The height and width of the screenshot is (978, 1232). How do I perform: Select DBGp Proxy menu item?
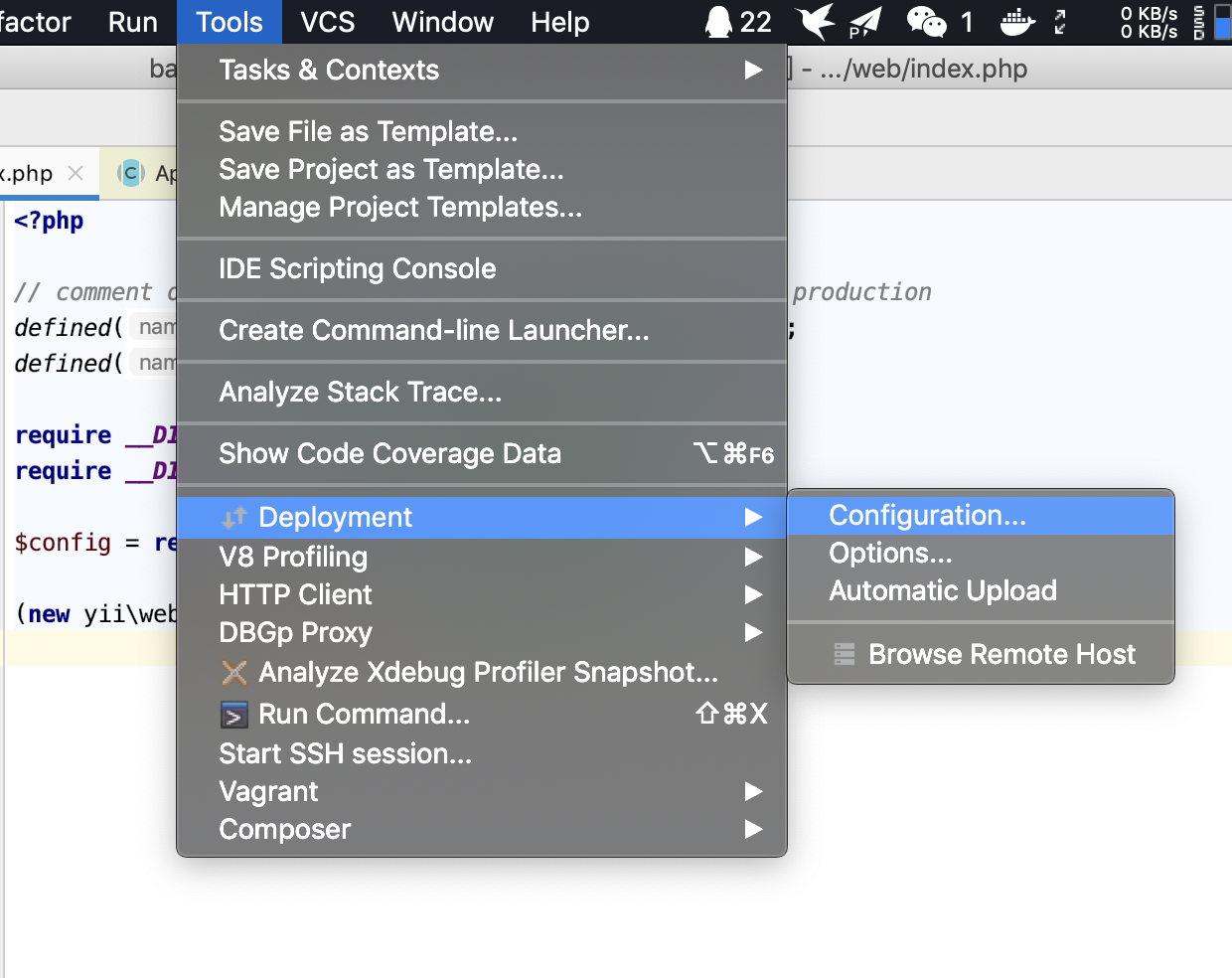482,632
